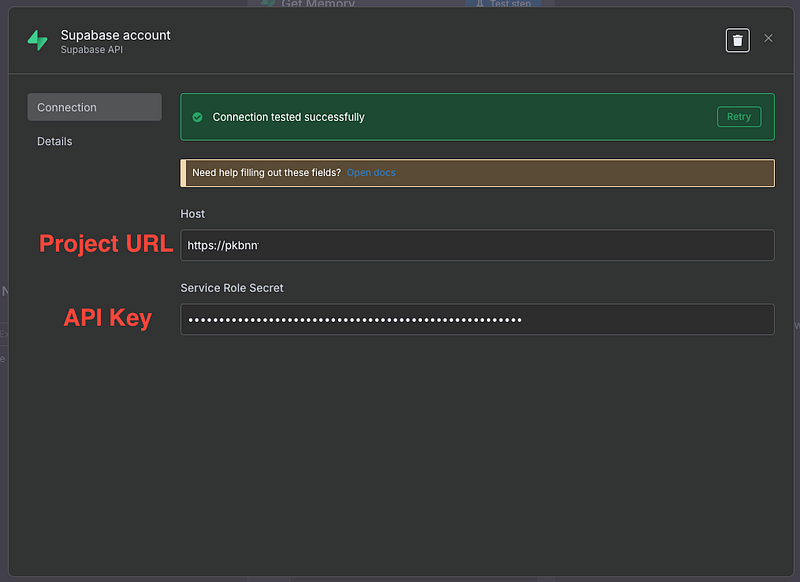Click the red Project URL annotation
This screenshot has width=800, height=582.
pyautogui.click(x=105, y=243)
